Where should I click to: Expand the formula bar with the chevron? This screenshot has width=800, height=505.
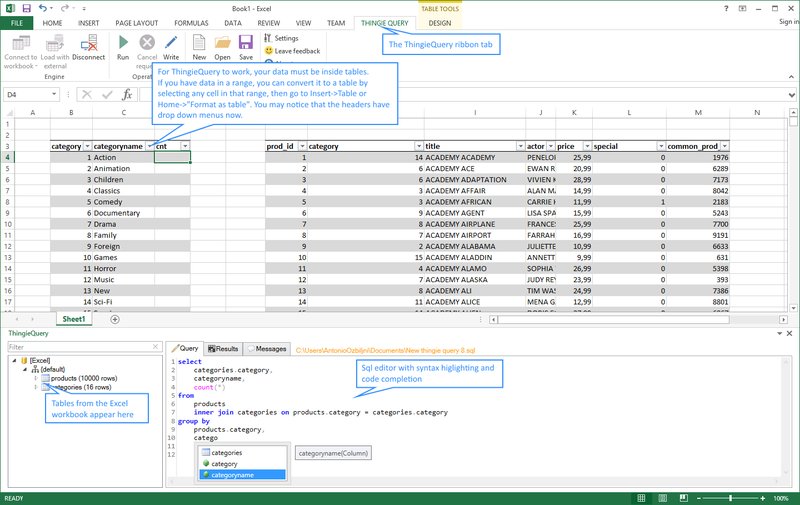(x=791, y=95)
